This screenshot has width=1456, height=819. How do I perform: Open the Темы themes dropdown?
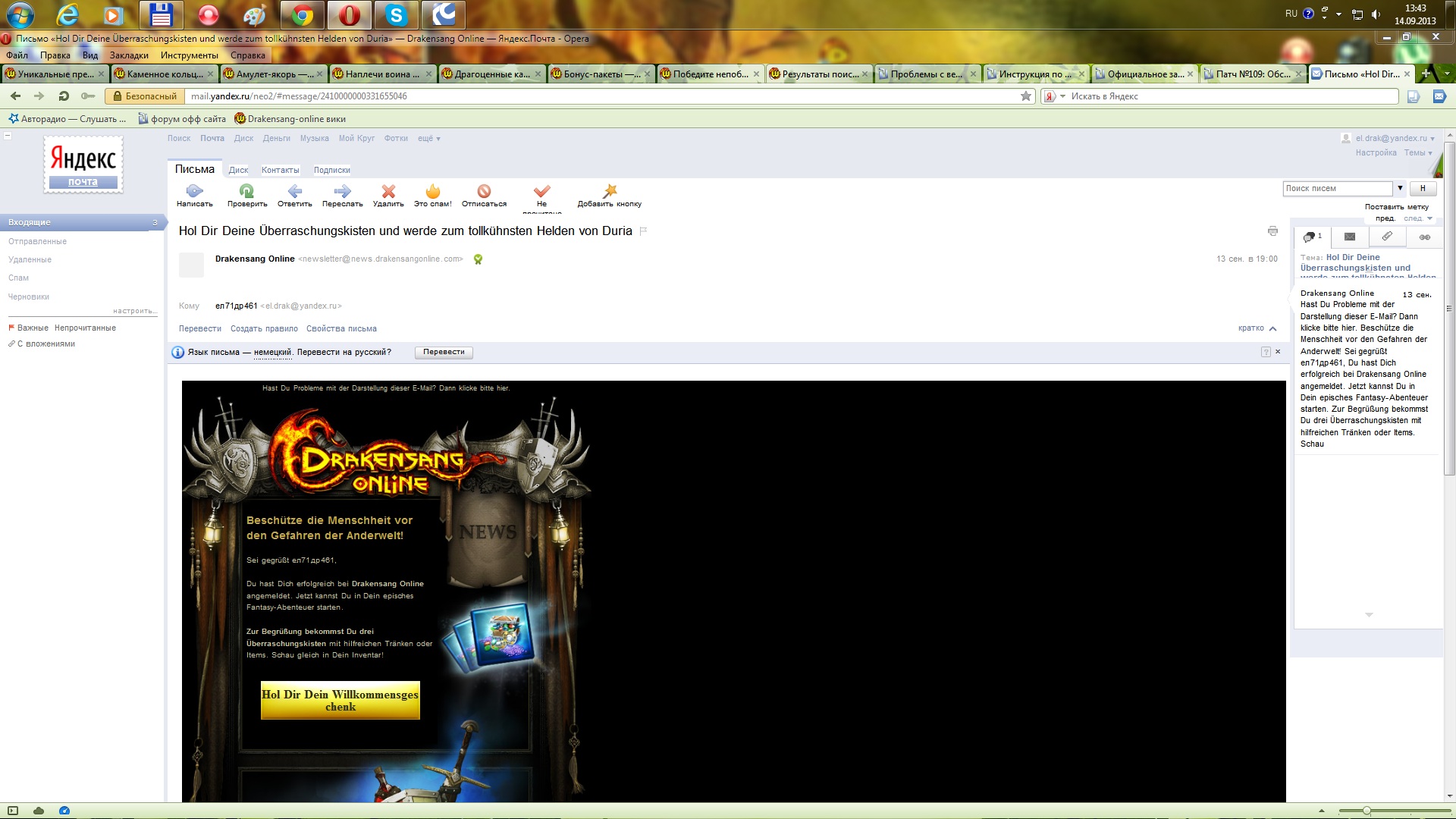point(1418,153)
